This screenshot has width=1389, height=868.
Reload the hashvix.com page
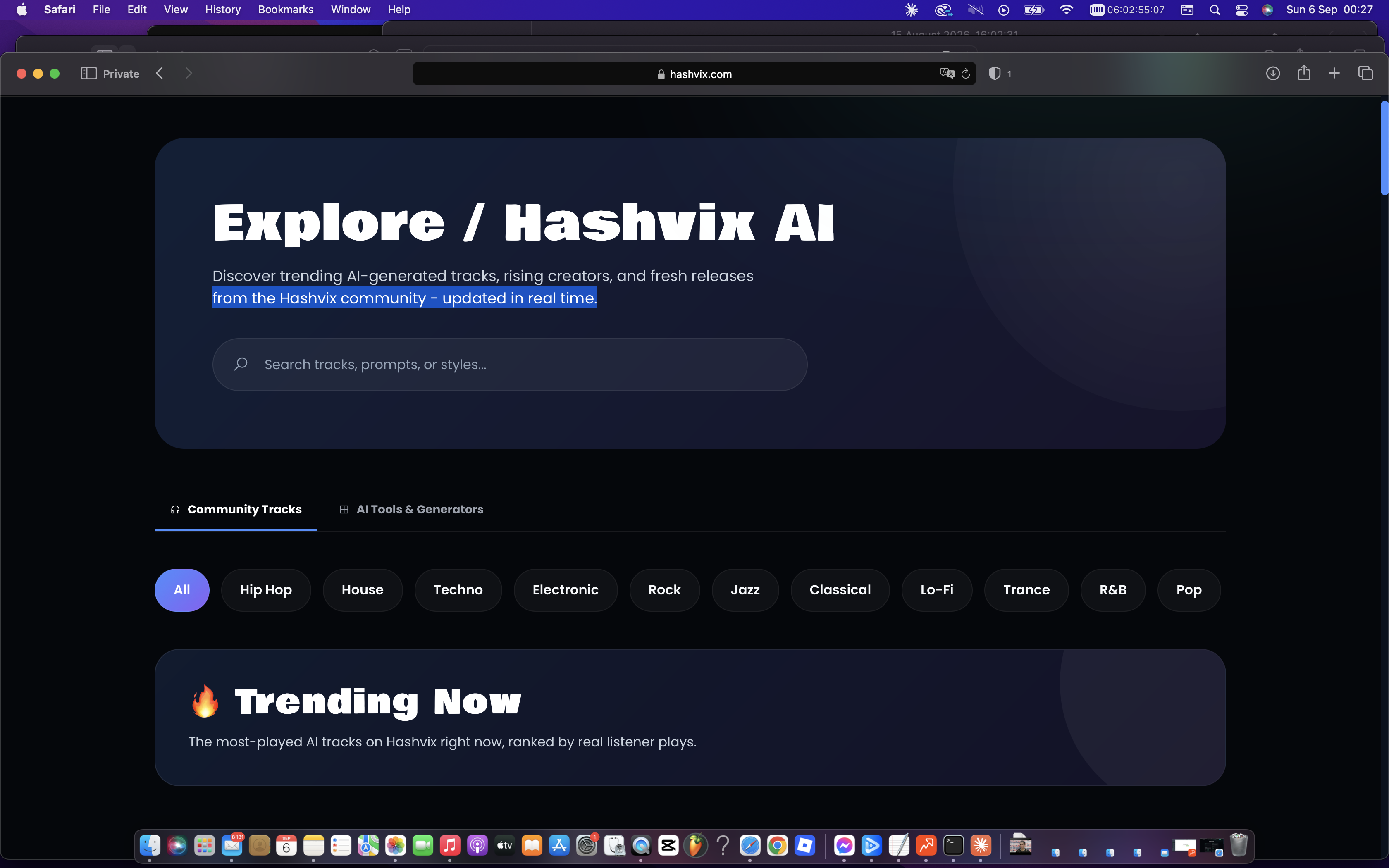[966, 74]
